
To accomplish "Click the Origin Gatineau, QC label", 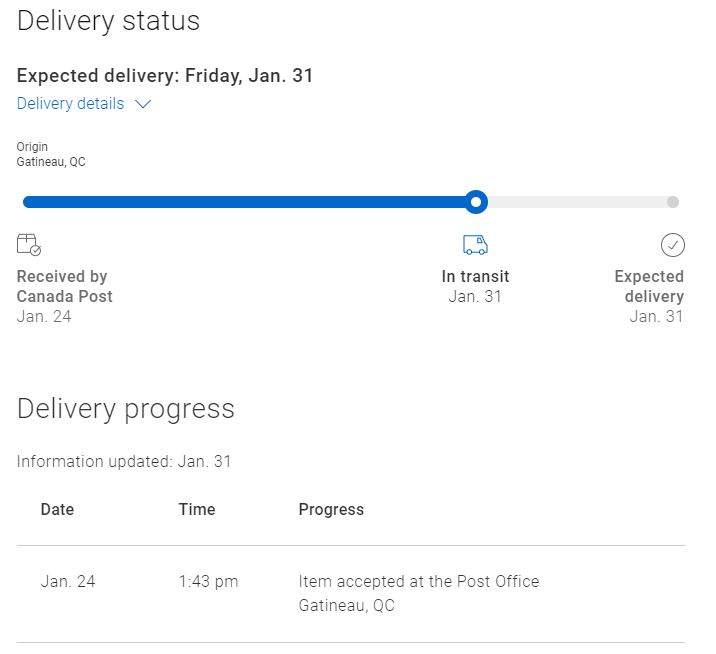I will [x=51, y=154].
